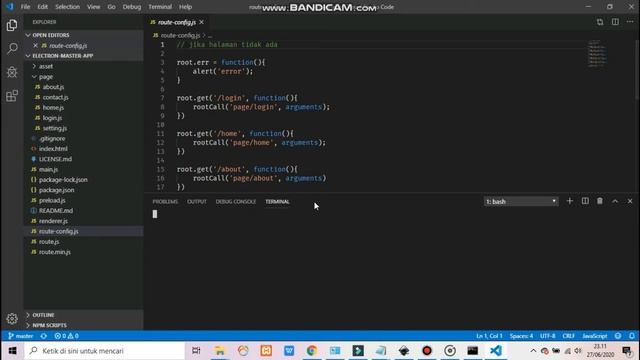
Task: Create a new terminal with plus icon
Action: 570,201
